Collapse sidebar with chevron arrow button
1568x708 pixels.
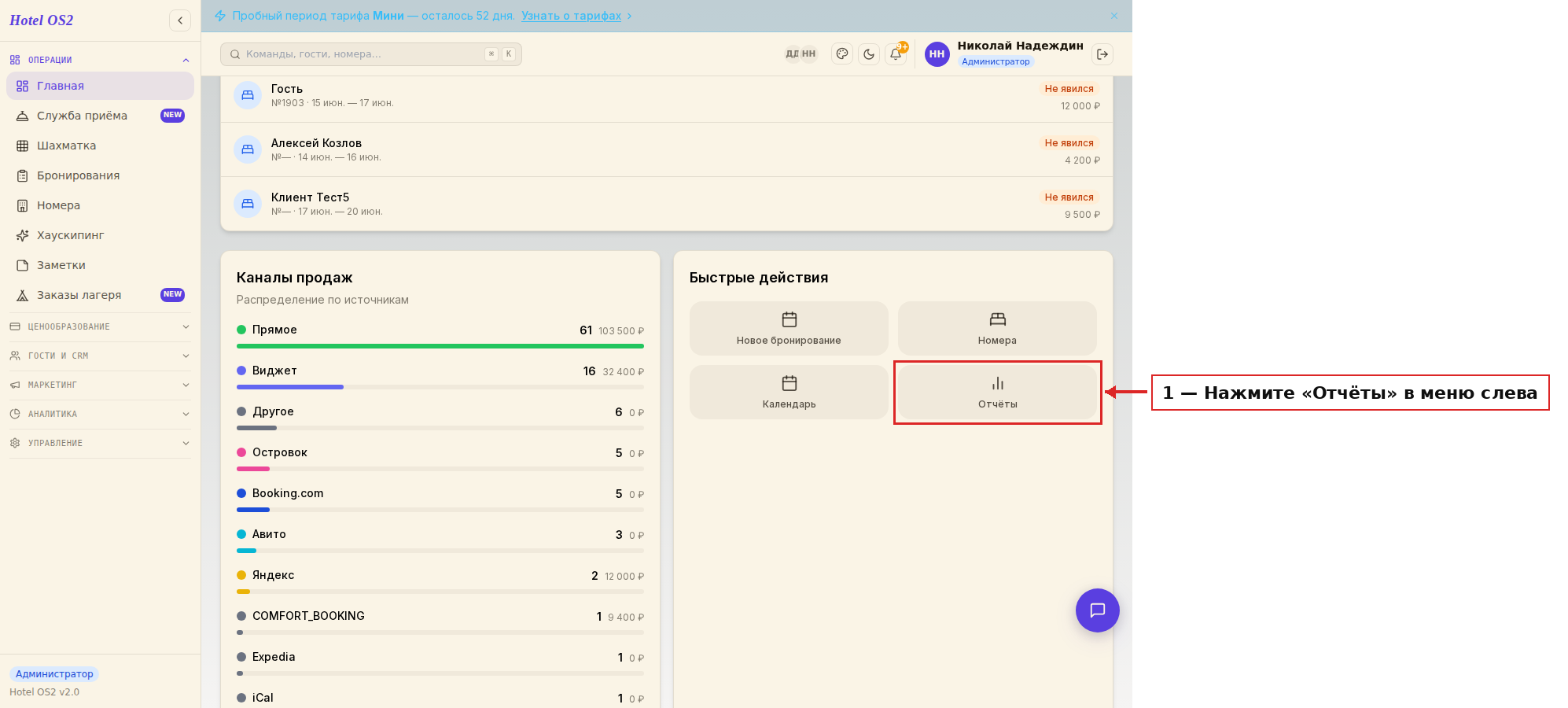coord(180,20)
